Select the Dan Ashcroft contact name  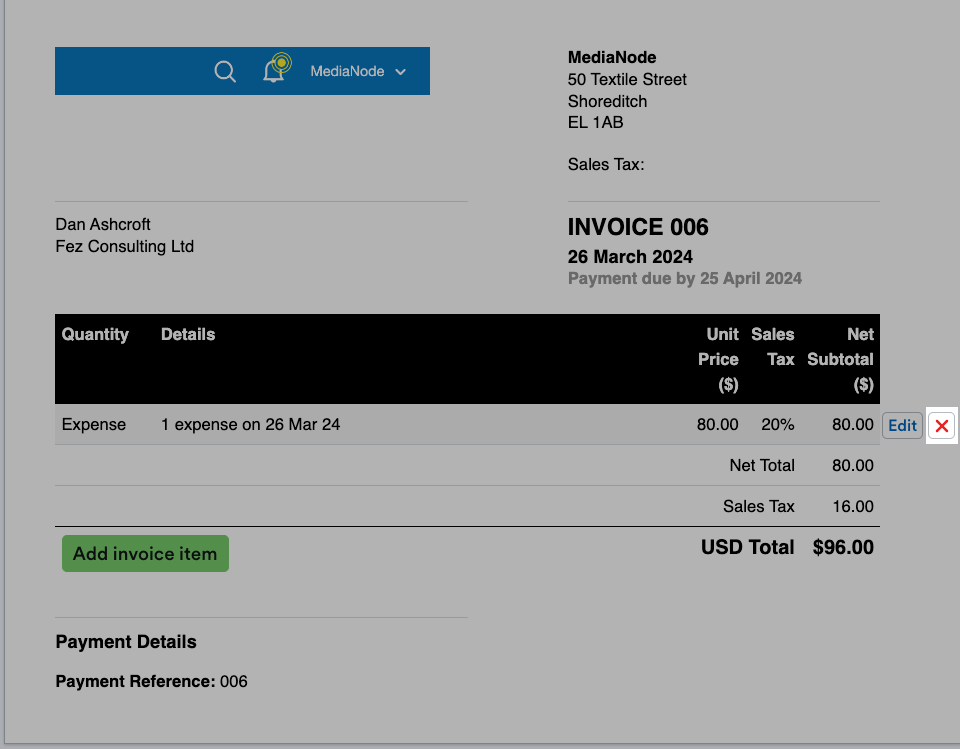[x=102, y=224]
